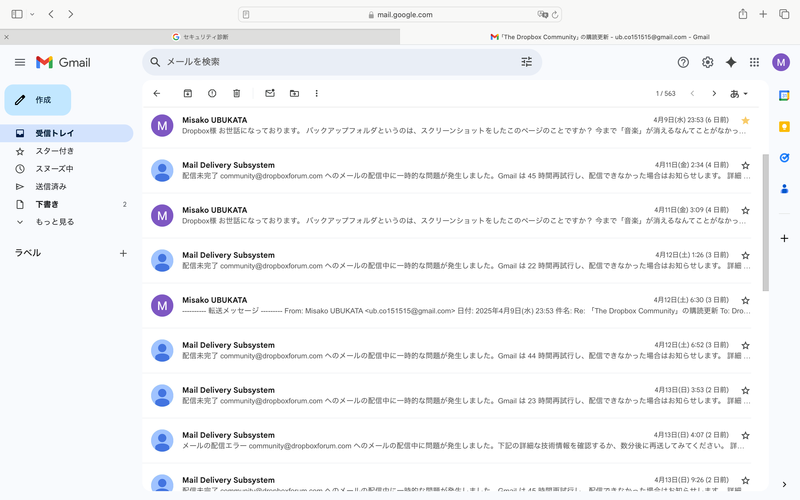Switch to the セキュリティ診断 browser tab

(200, 36)
